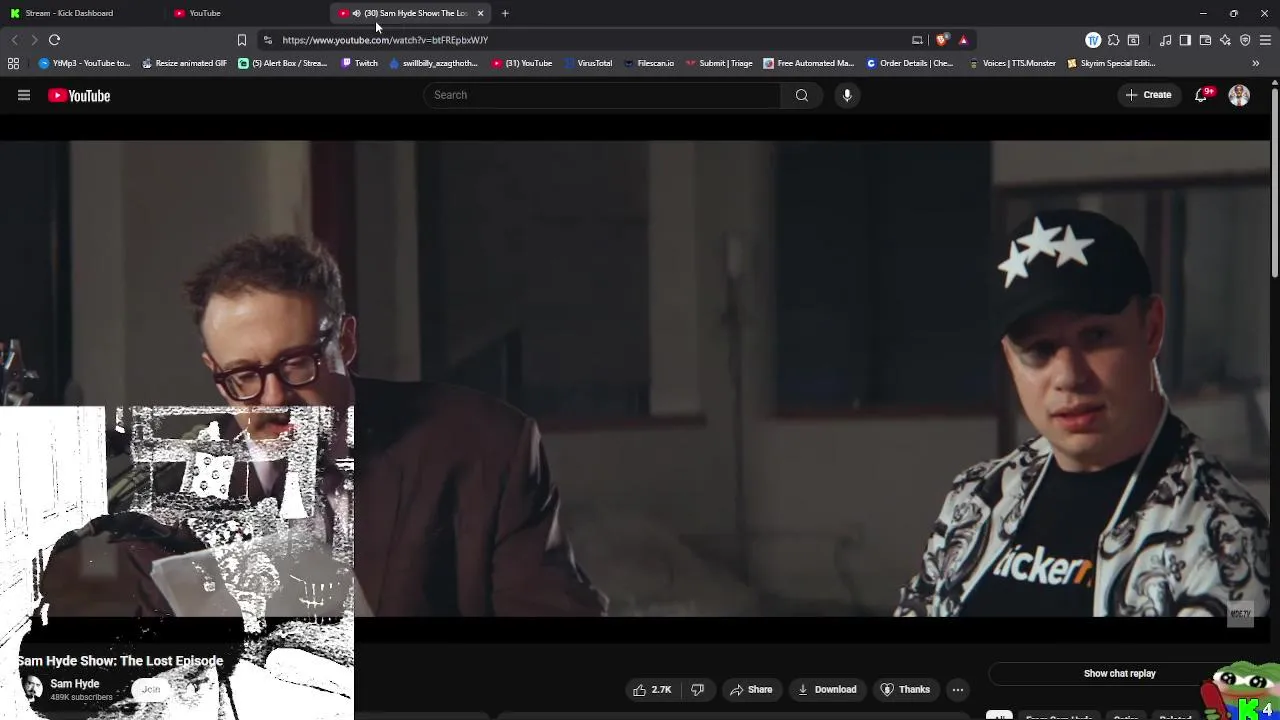The width and height of the screenshot is (1280, 720).
Task: Reload the current page
Action: click(x=55, y=40)
